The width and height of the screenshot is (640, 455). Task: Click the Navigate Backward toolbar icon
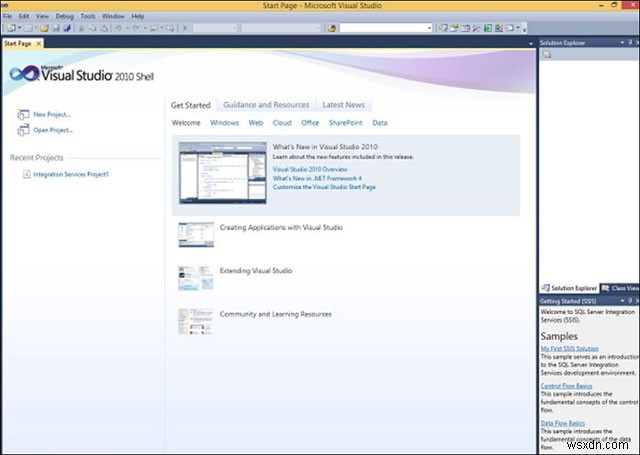[154, 28]
